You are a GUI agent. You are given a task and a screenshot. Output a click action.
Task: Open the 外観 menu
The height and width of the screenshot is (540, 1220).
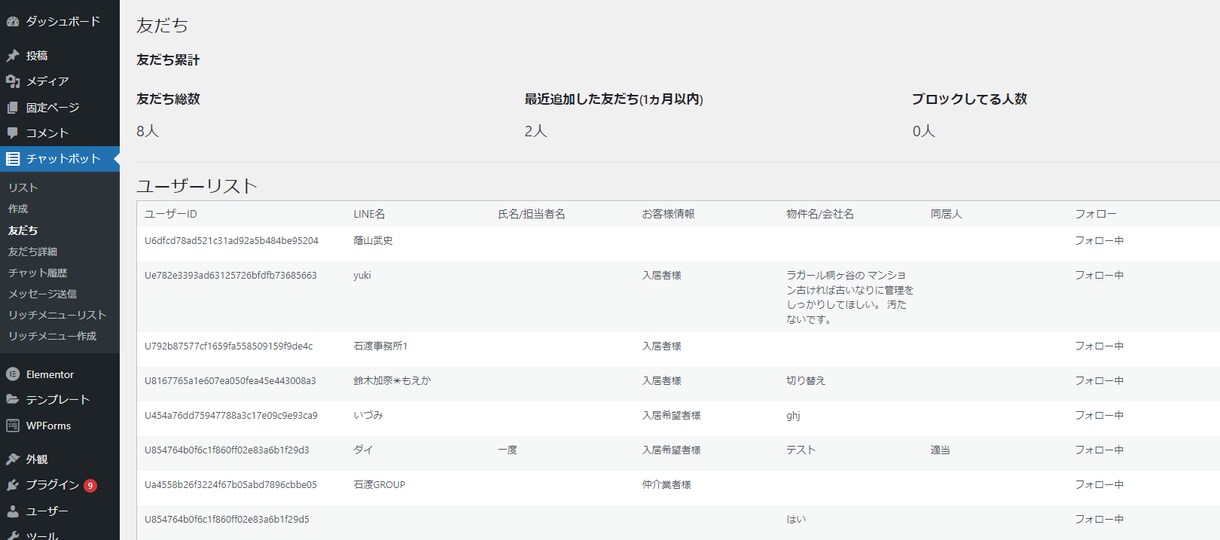point(37,460)
